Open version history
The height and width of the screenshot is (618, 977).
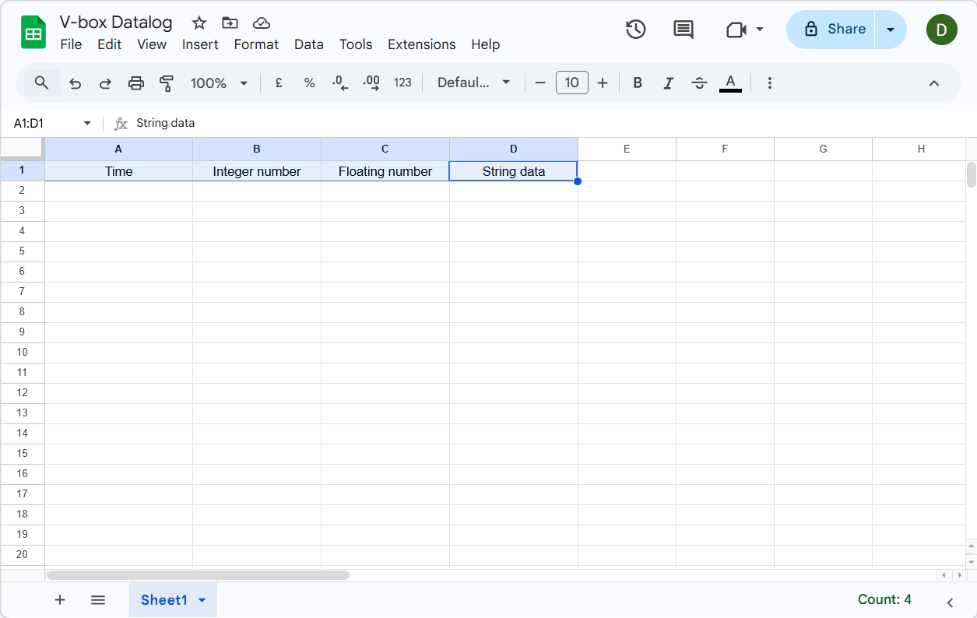point(635,30)
